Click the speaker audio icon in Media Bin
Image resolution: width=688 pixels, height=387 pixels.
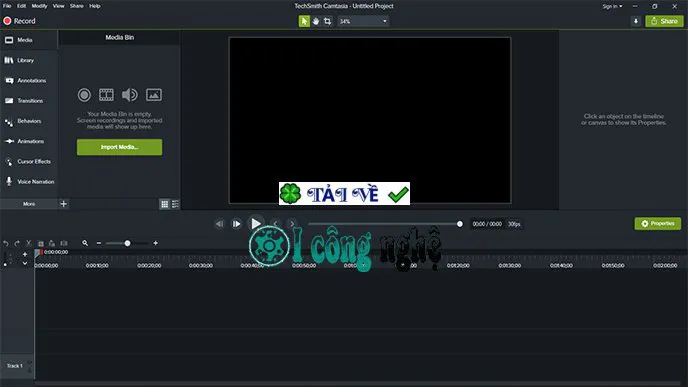click(129, 95)
